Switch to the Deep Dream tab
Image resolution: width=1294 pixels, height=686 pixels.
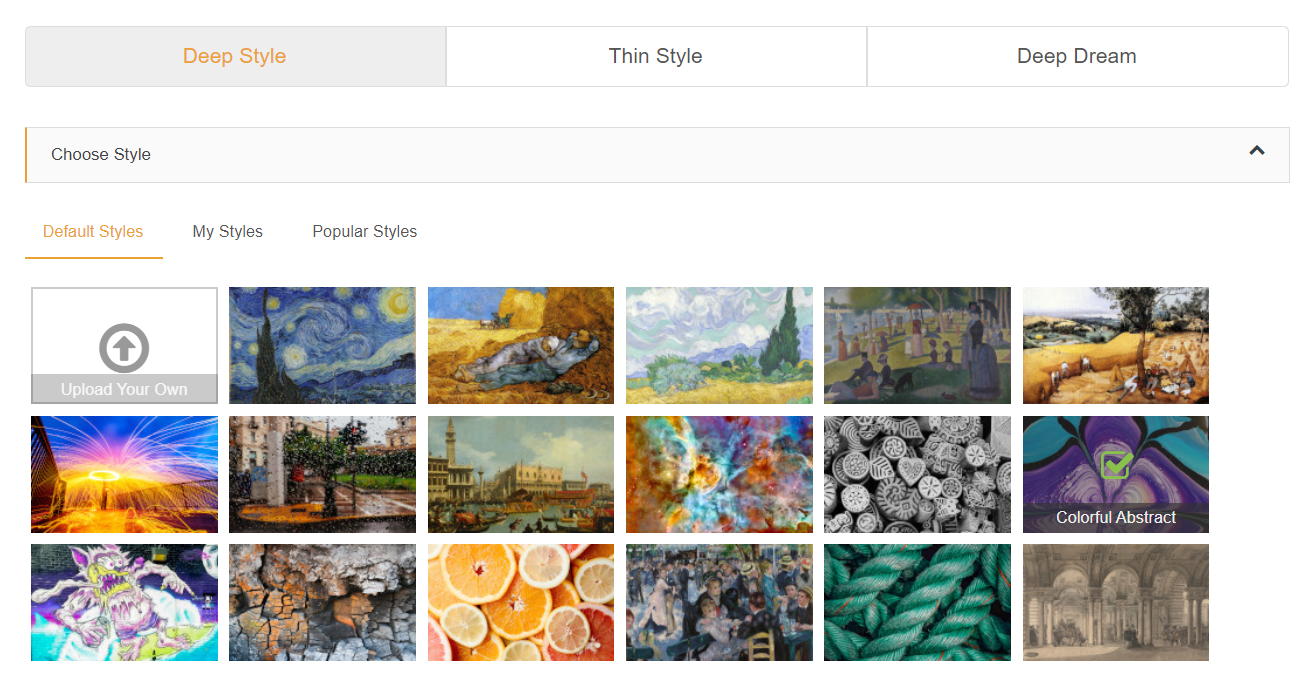[x=1077, y=56]
